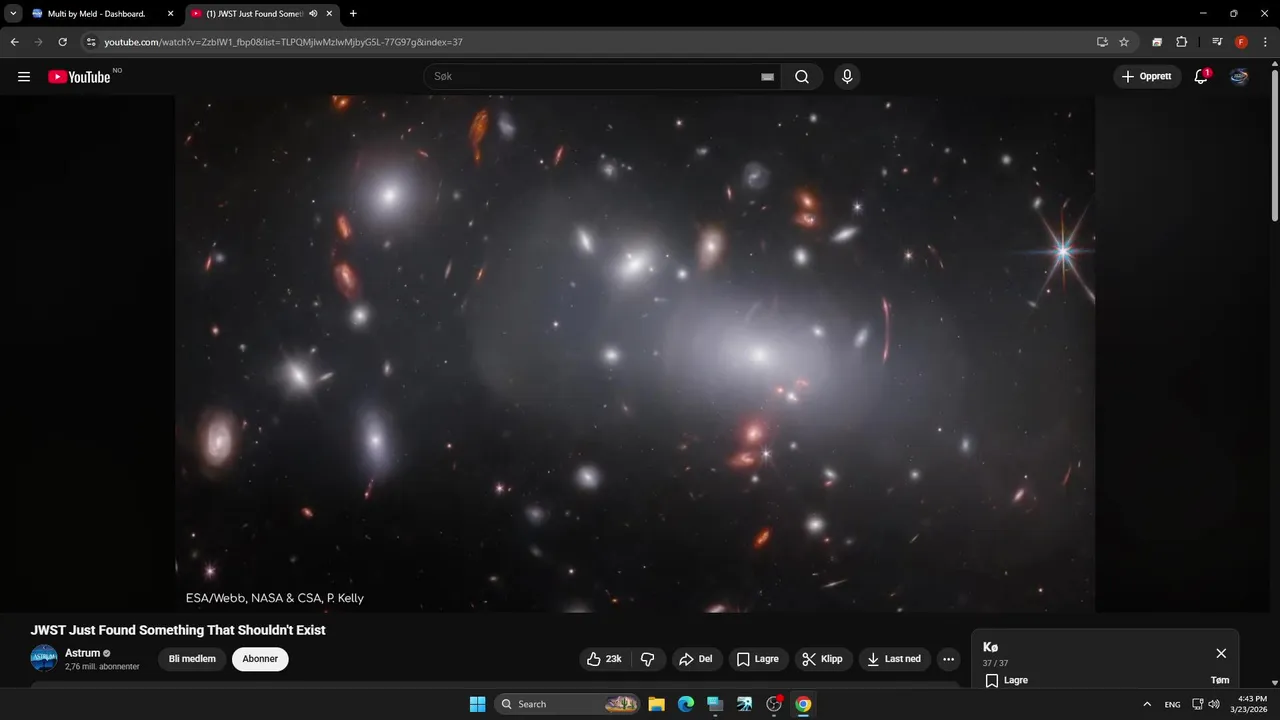Launch Microsoft Edge from taskbar
The image size is (1280, 720).
coord(685,704)
